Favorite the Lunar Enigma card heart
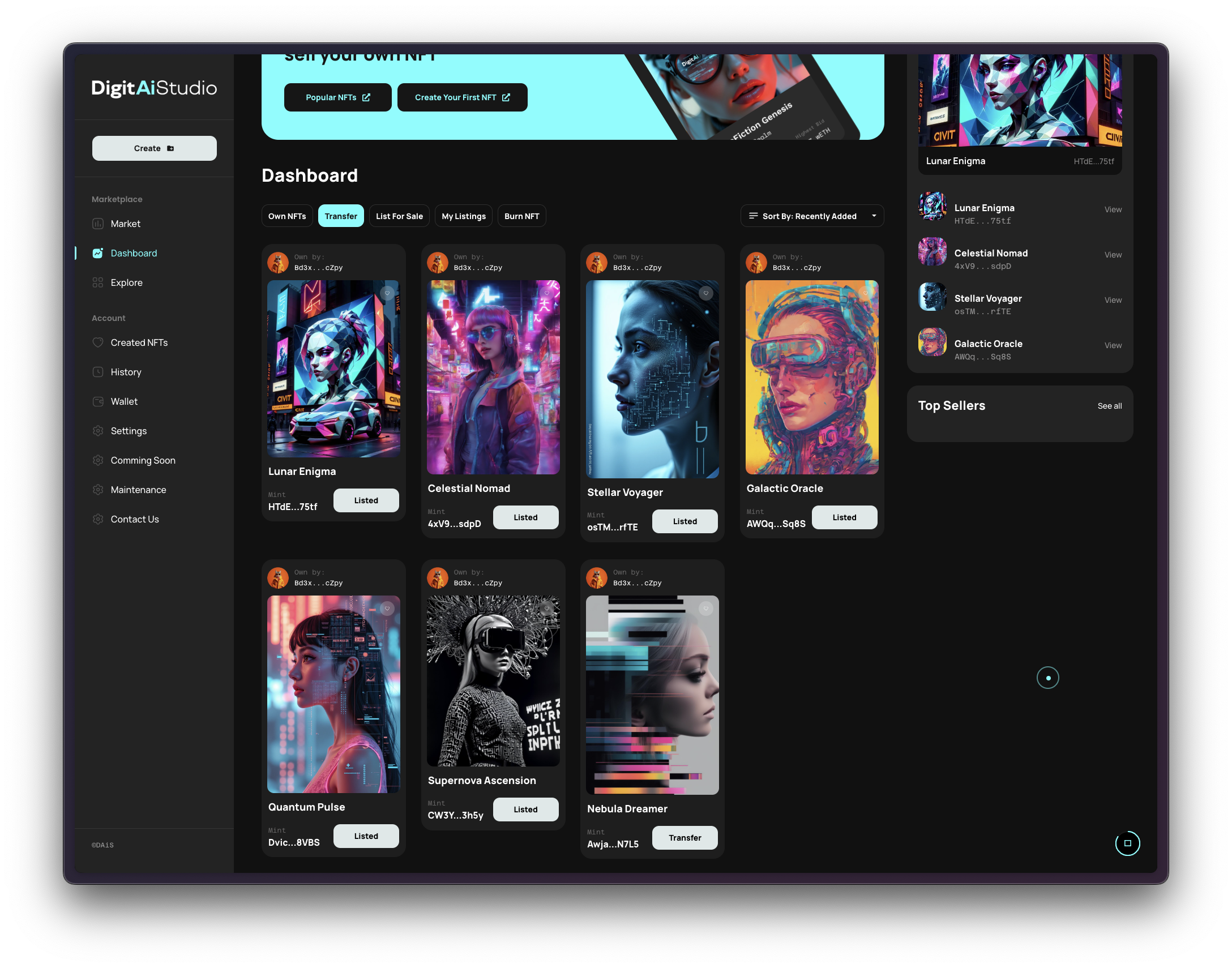This screenshot has height=968, width=1232. pos(387,293)
